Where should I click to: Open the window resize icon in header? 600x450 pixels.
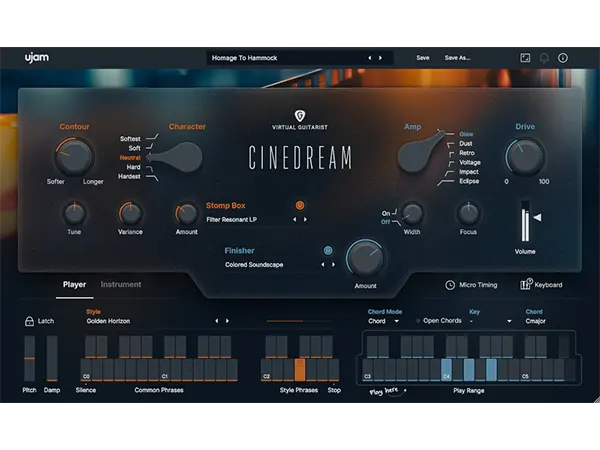click(x=525, y=58)
